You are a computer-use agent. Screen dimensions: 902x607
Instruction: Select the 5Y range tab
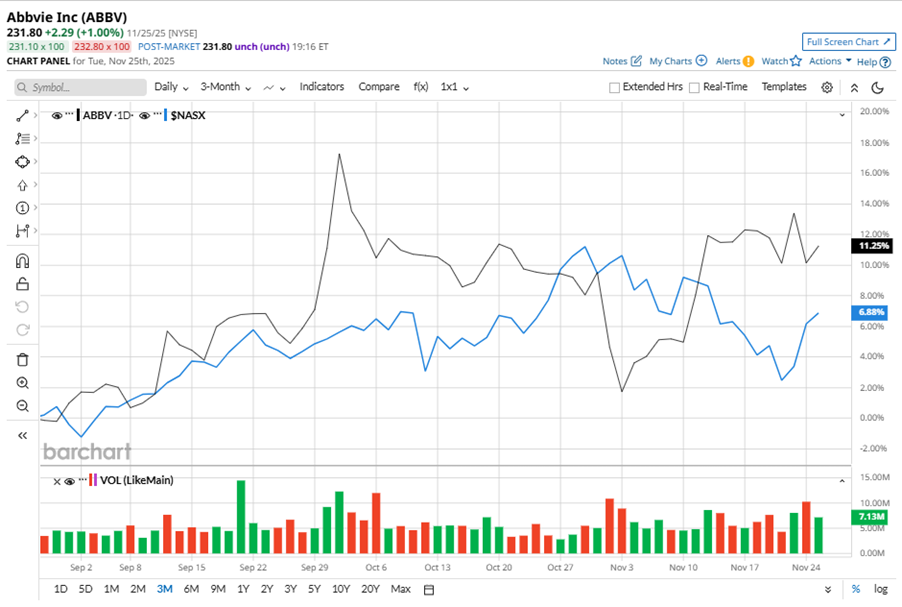coord(314,589)
